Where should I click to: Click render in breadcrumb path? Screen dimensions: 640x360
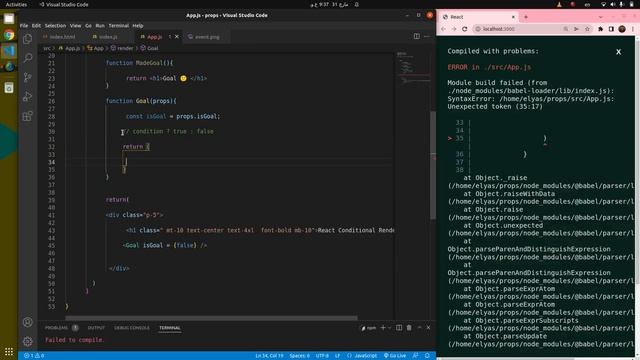[x=122, y=48]
